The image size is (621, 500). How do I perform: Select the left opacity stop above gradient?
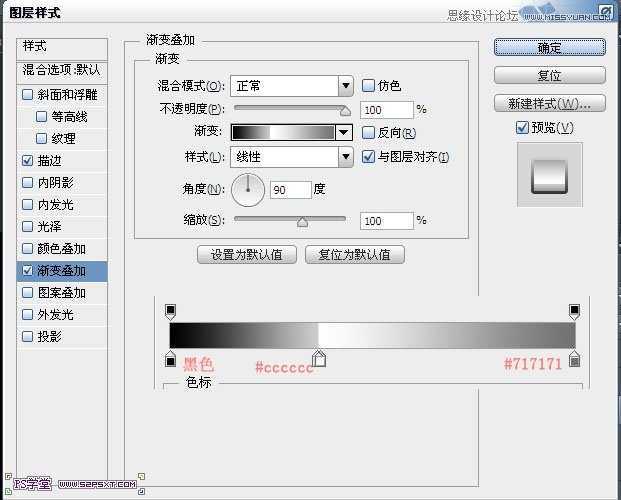pos(170,311)
